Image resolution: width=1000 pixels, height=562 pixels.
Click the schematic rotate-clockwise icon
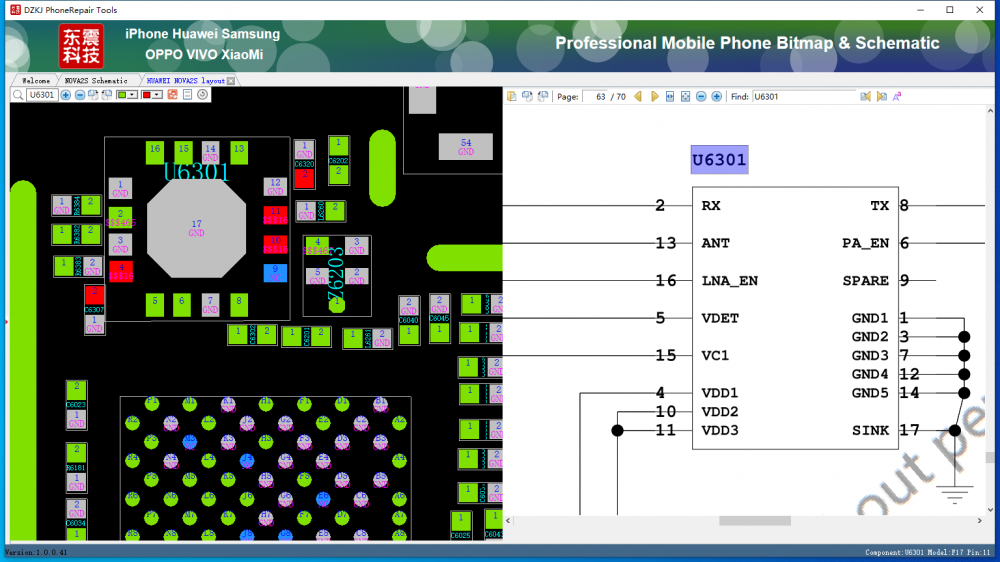527,96
